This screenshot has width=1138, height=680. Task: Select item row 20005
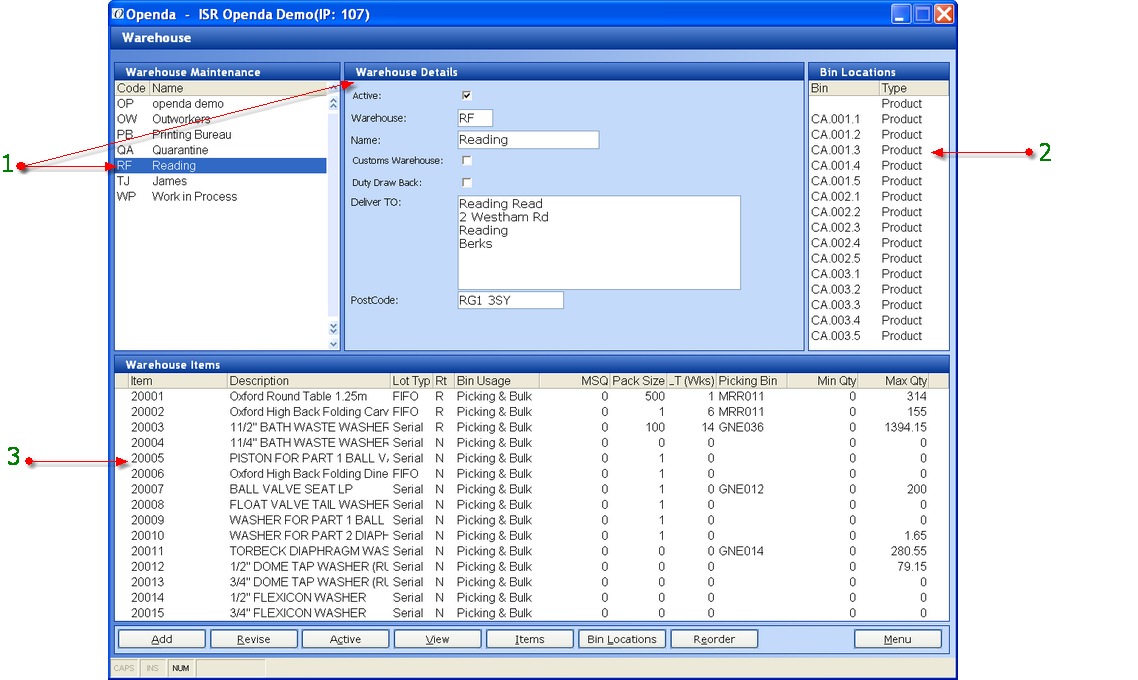click(x=530, y=458)
